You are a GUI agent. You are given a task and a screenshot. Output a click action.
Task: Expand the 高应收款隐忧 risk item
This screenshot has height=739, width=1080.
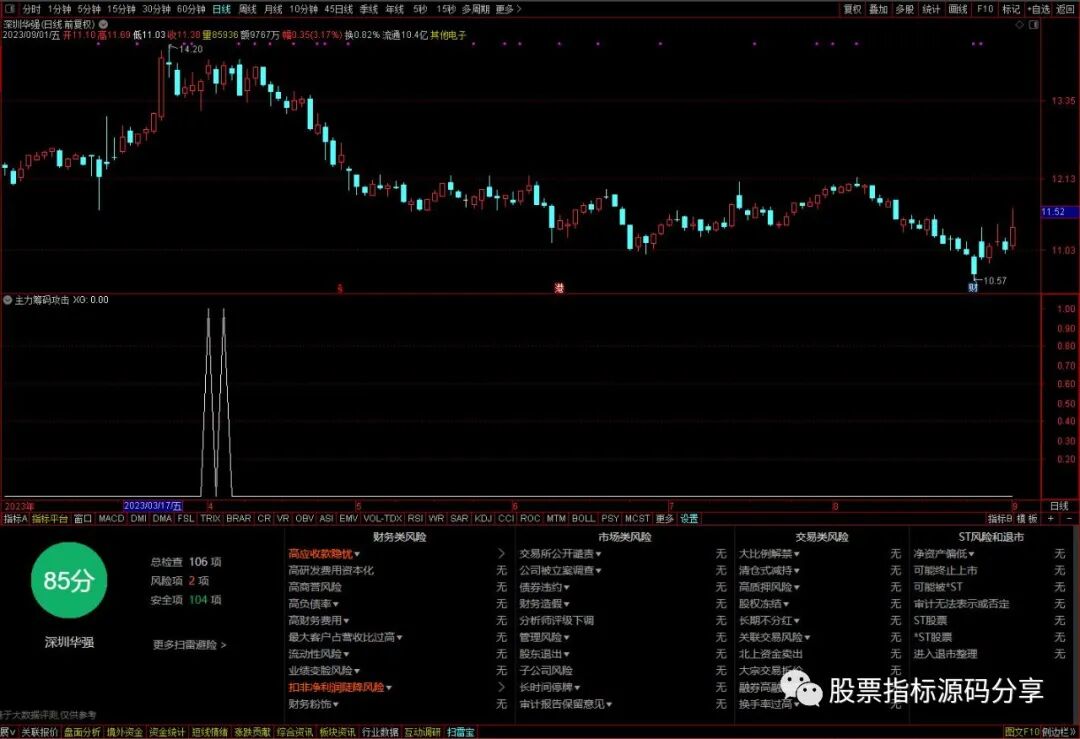[x=324, y=554]
